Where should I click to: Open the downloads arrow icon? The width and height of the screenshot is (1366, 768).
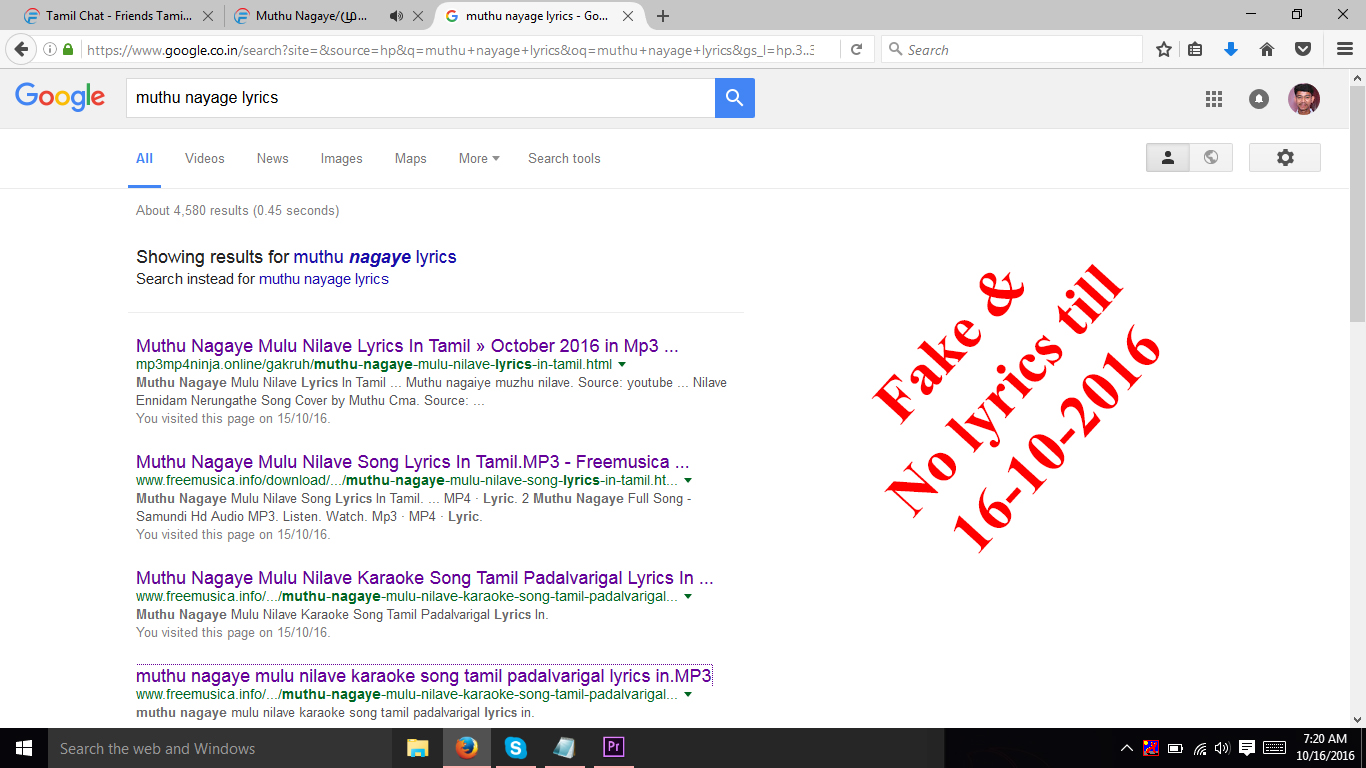point(1231,49)
